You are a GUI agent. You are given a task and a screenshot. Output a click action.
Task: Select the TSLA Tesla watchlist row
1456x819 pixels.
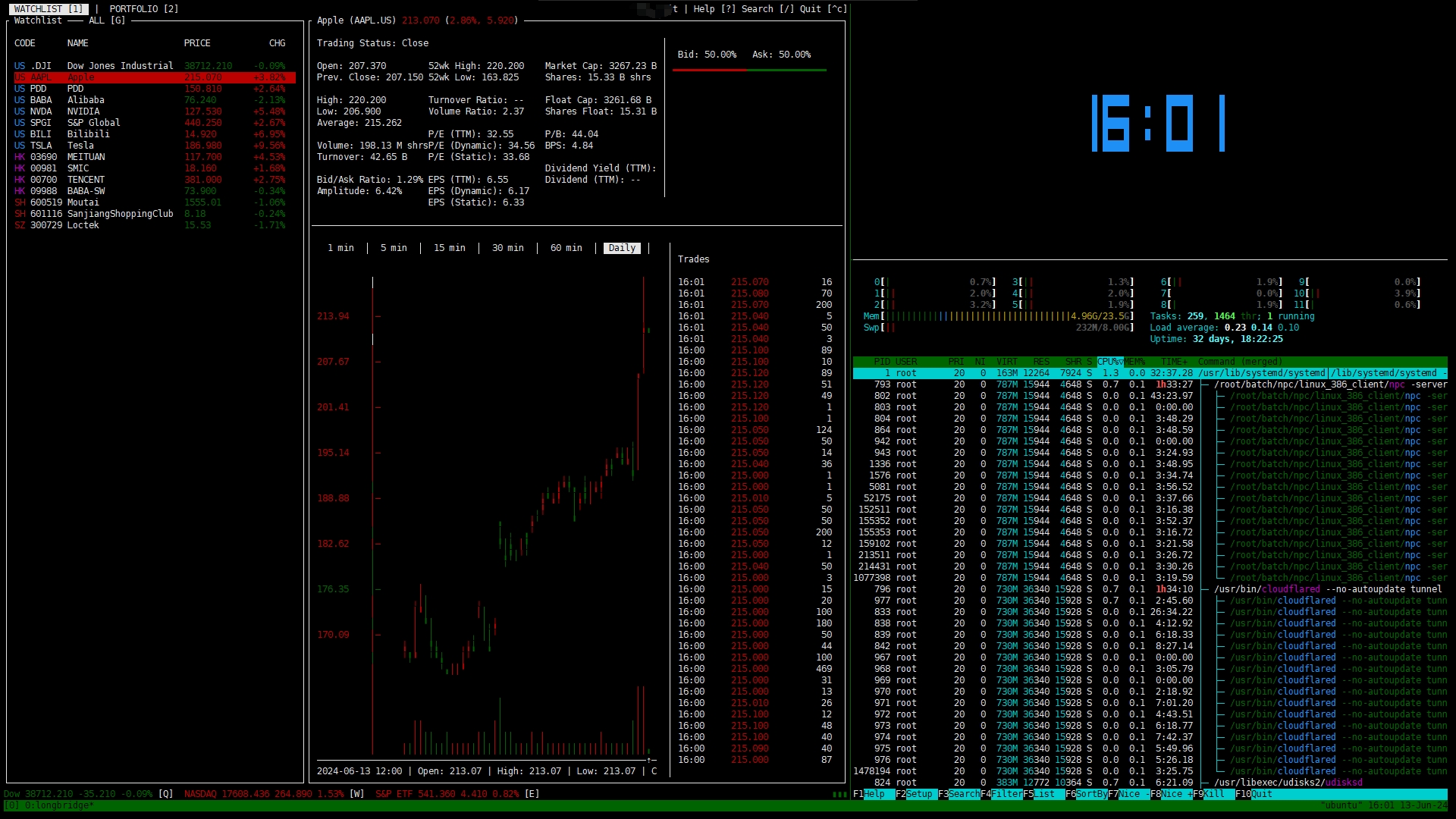155,146
